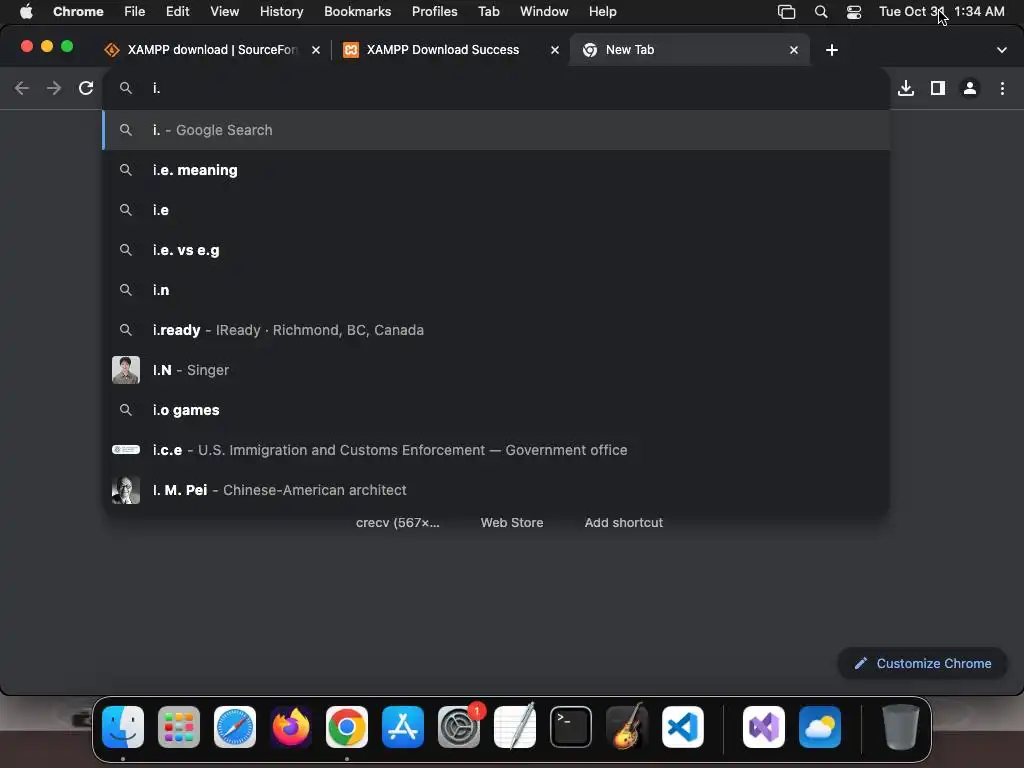Click the Chrome forward arrow
1024x768 pixels.
click(x=54, y=88)
